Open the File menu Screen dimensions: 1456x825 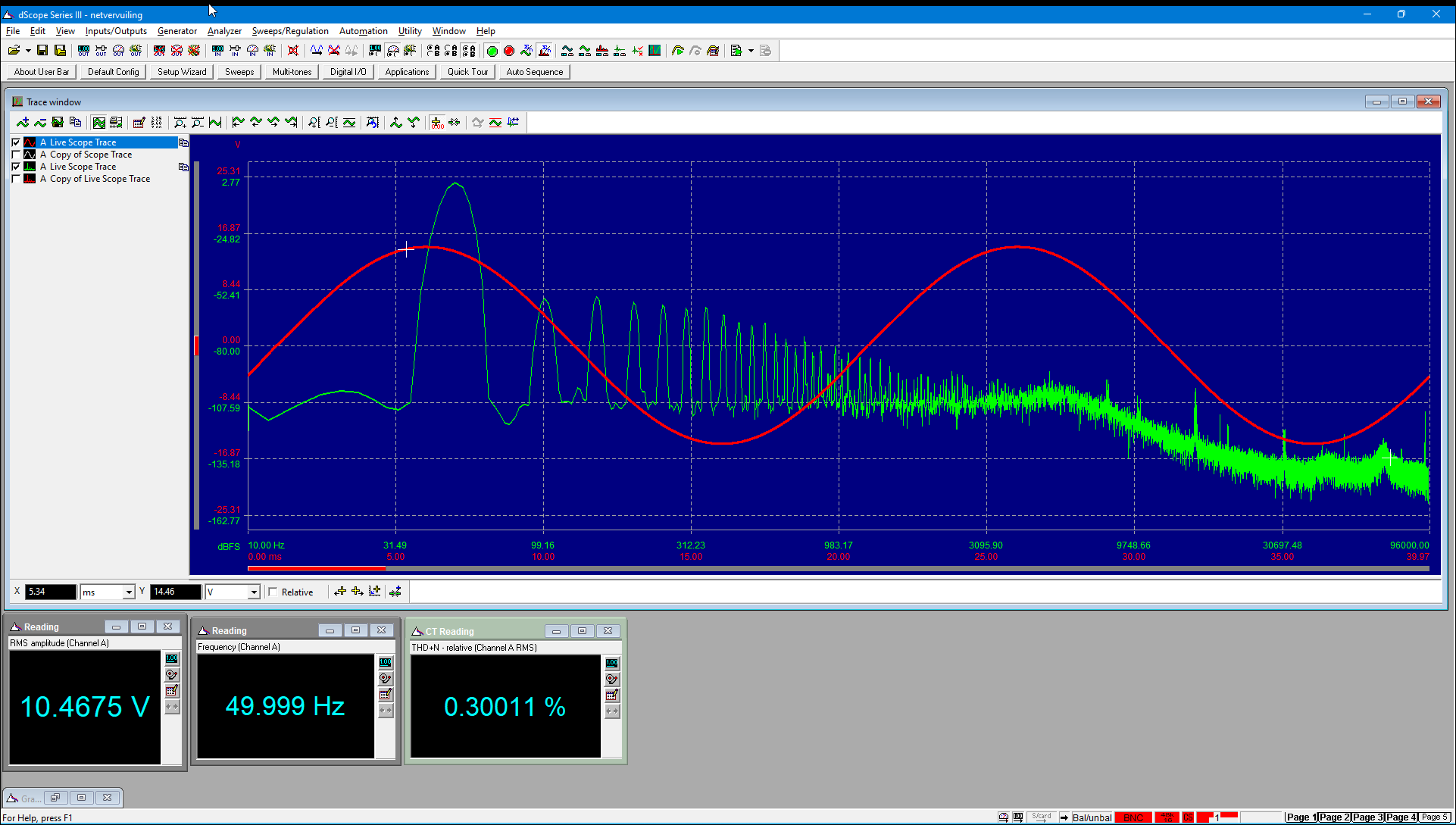point(13,31)
